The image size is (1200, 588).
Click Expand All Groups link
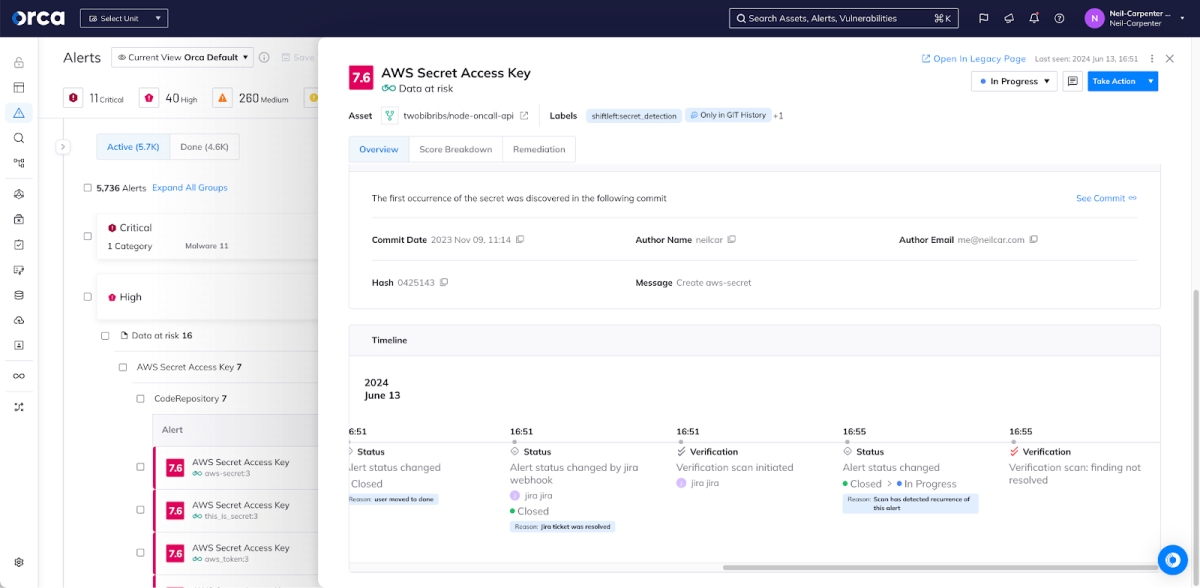coord(190,188)
